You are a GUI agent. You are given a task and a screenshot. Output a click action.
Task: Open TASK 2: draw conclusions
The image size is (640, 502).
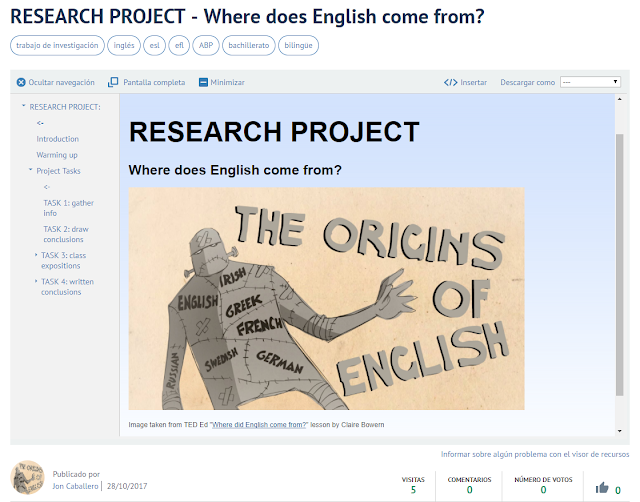[66, 234]
